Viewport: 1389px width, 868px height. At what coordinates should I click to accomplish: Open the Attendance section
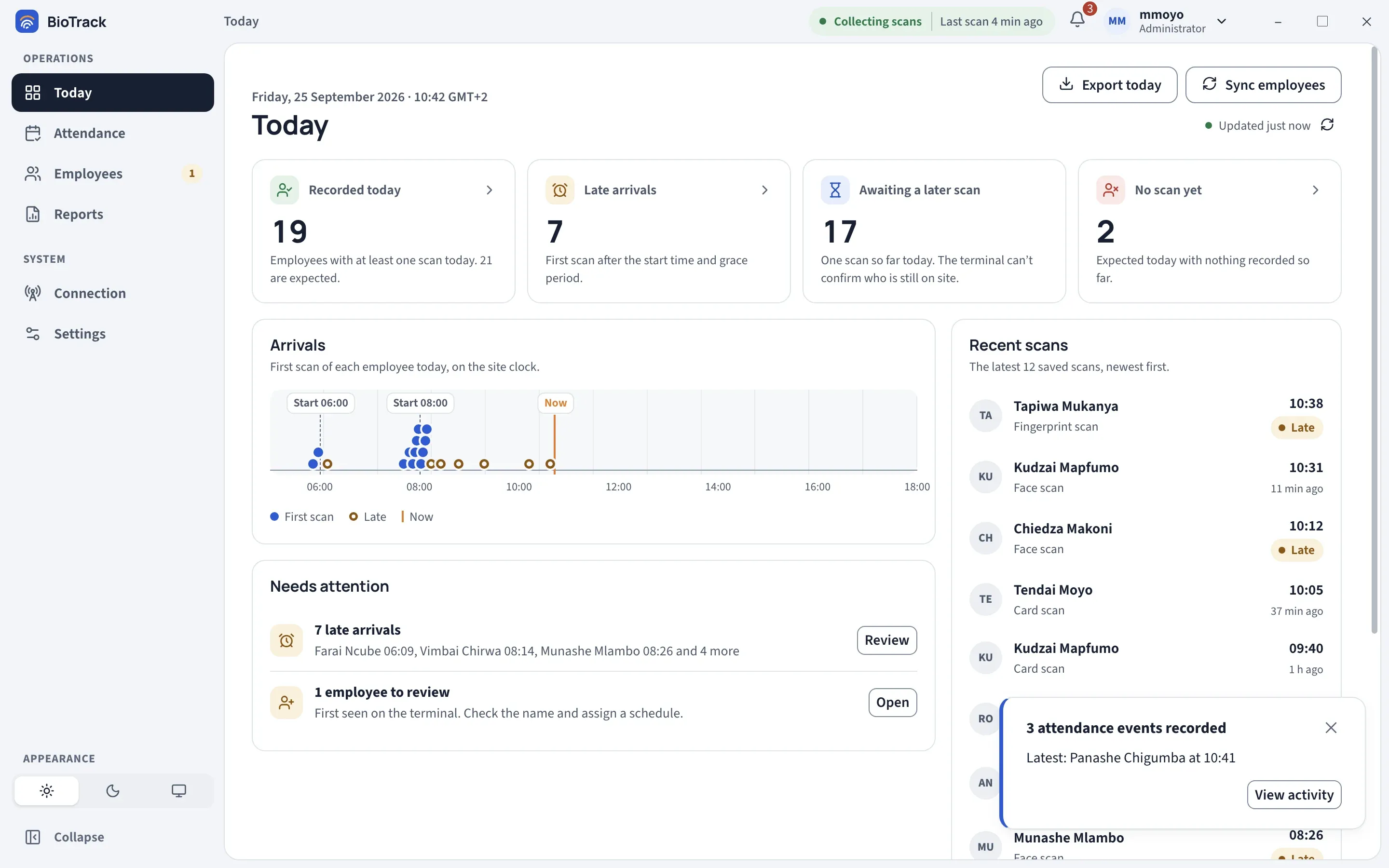click(x=112, y=133)
